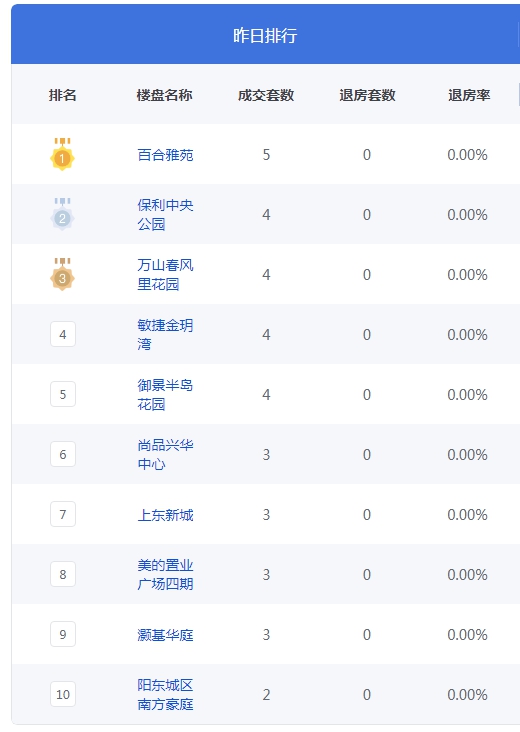Screen dimensions: 520x732
Task: Click the 退房率 column header
Action: (x=469, y=95)
